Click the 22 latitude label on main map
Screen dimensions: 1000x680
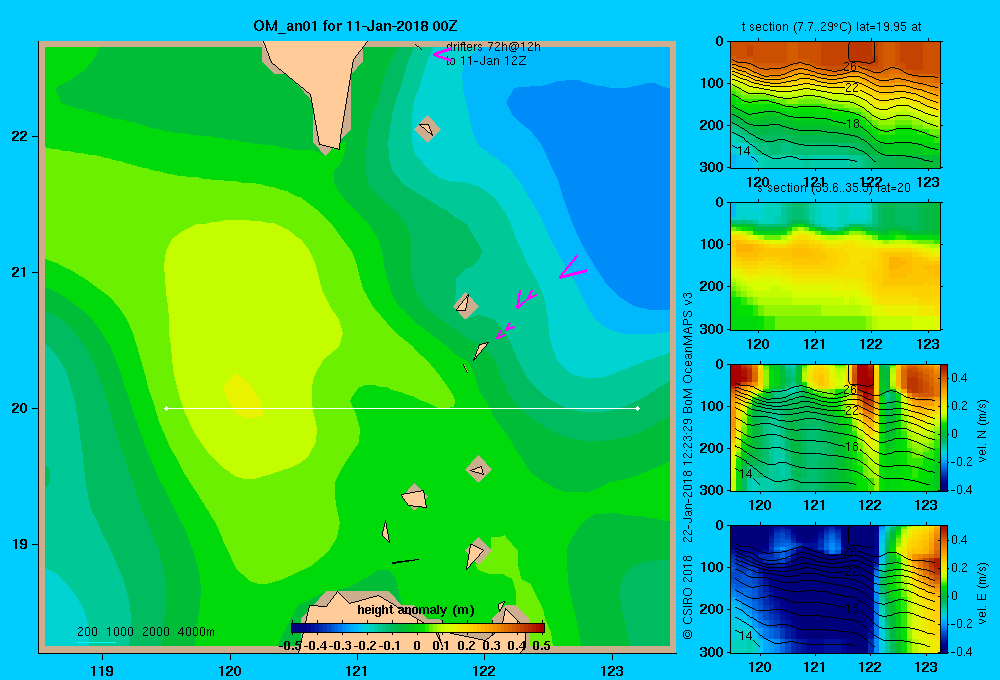point(20,137)
